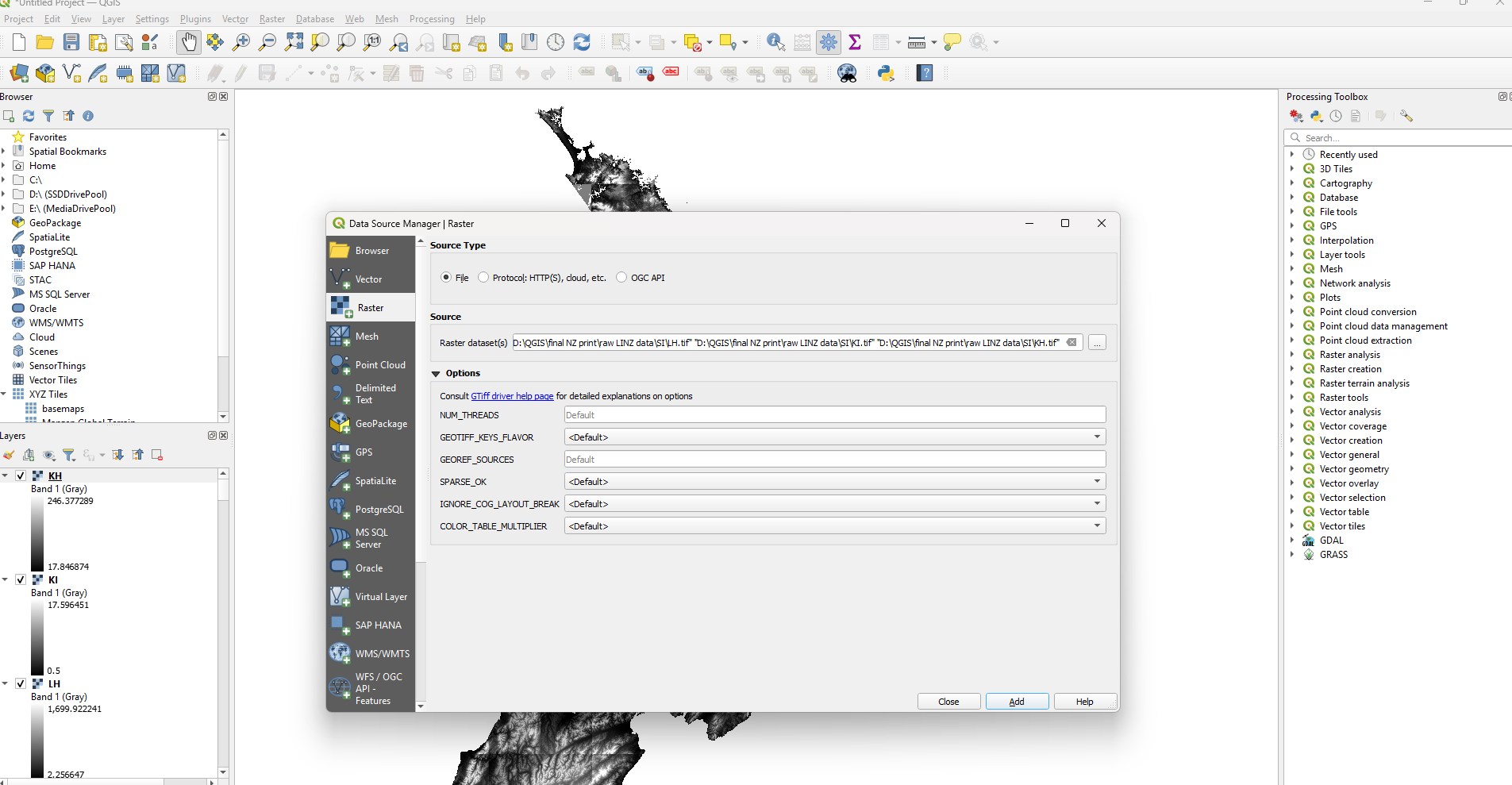Switch to Mesh tab in Data Source Manager
Screen dimensions: 1512x785
(x=371, y=337)
